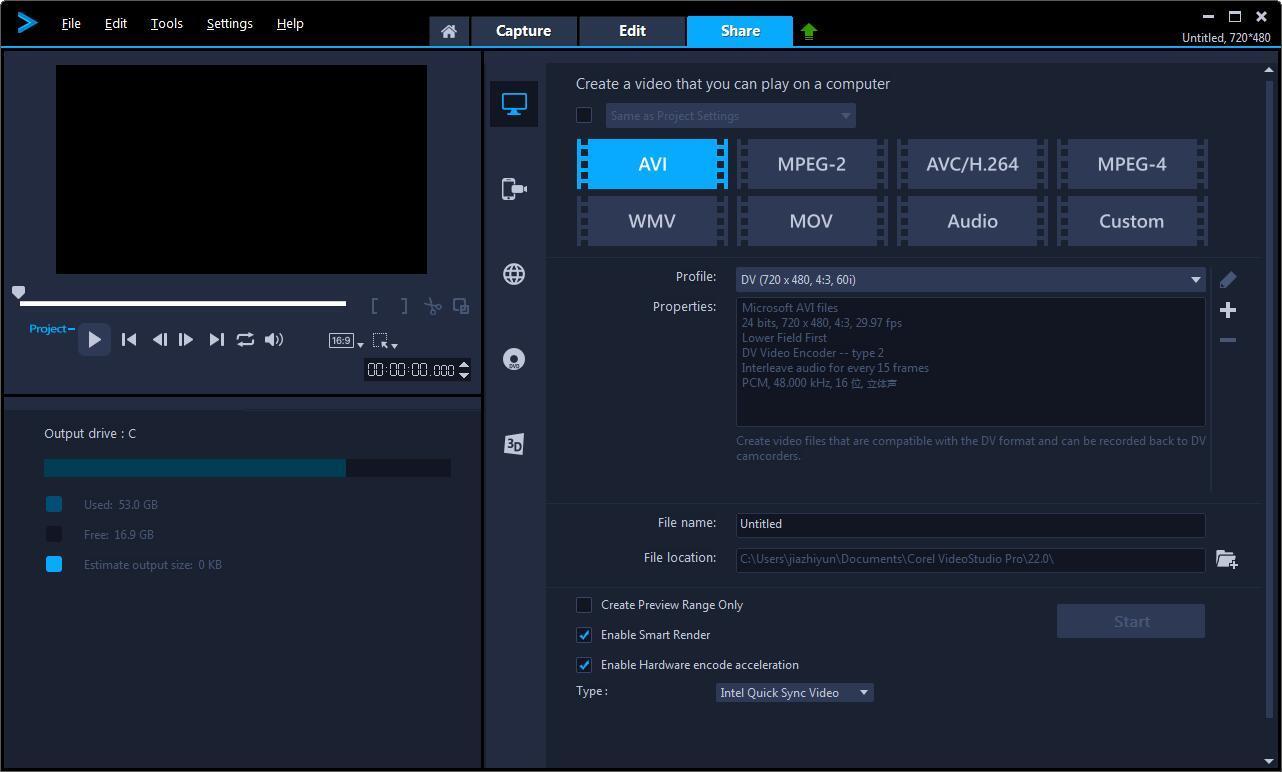Choose the MPEG-2 format button
This screenshot has width=1282, height=772.
tap(812, 164)
